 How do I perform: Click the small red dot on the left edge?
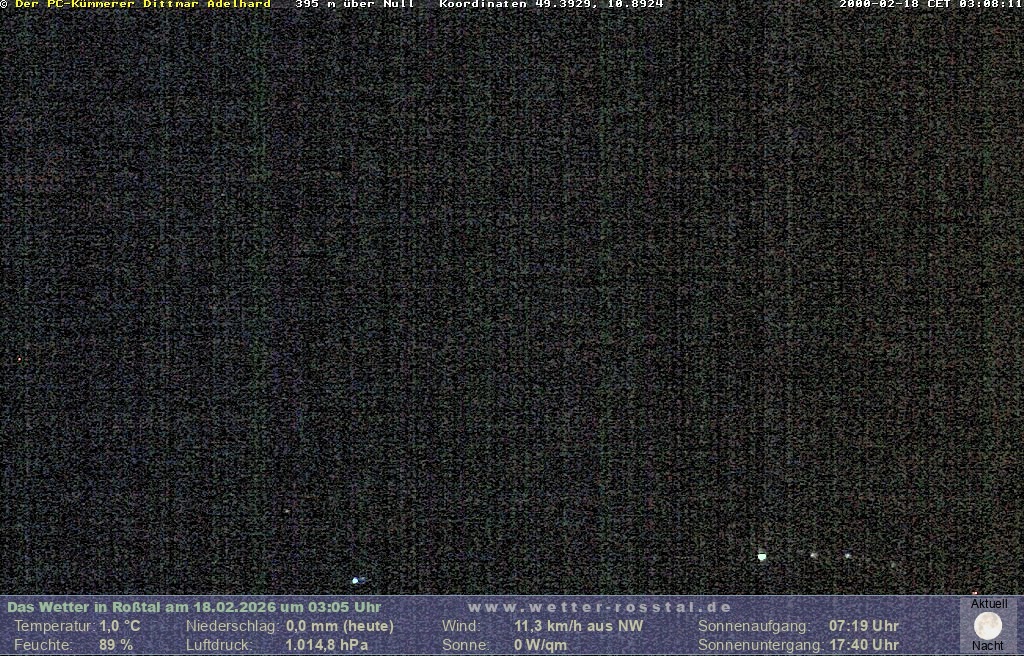tap(19, 359)
